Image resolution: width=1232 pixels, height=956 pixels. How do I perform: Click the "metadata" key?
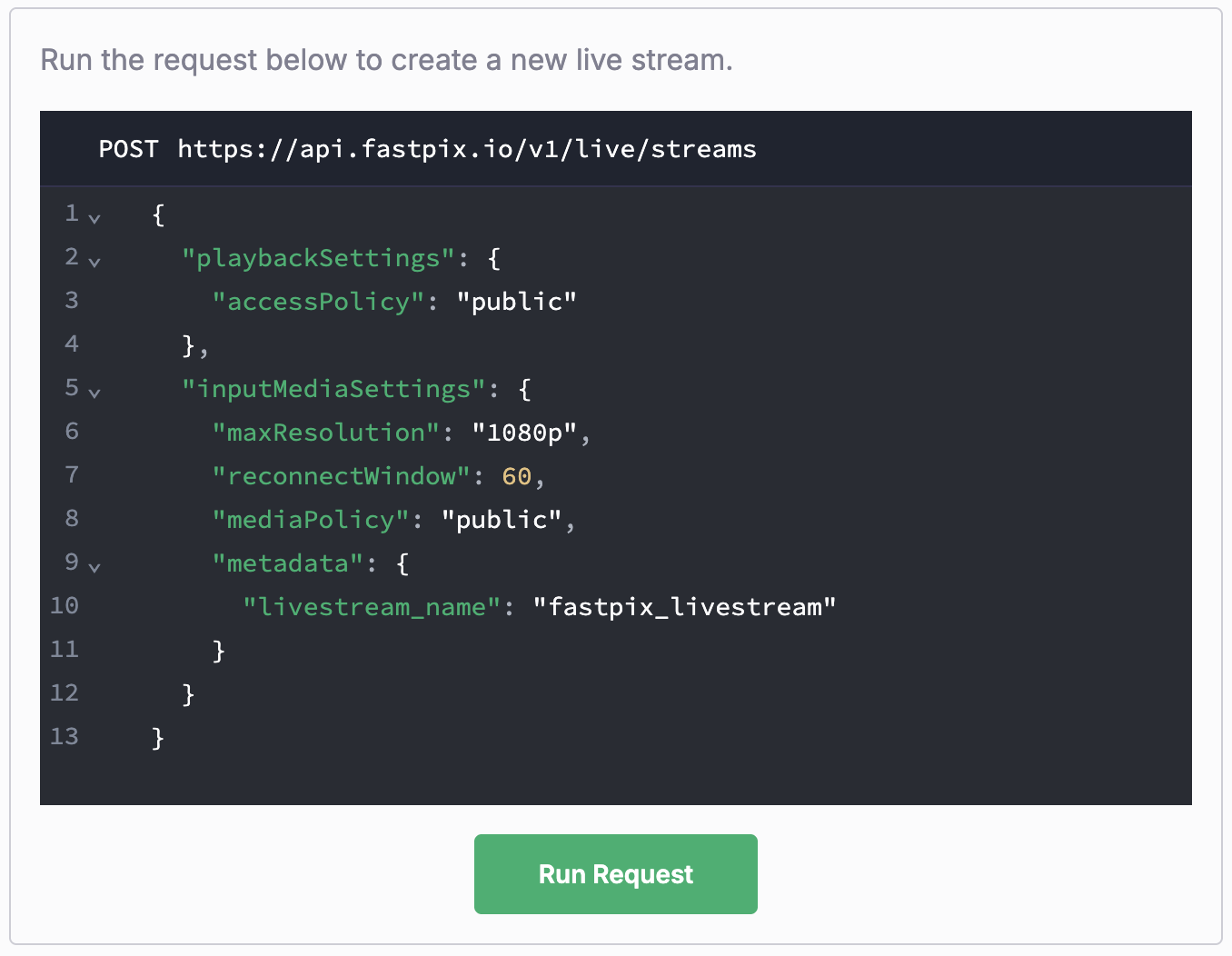[288, 563]
